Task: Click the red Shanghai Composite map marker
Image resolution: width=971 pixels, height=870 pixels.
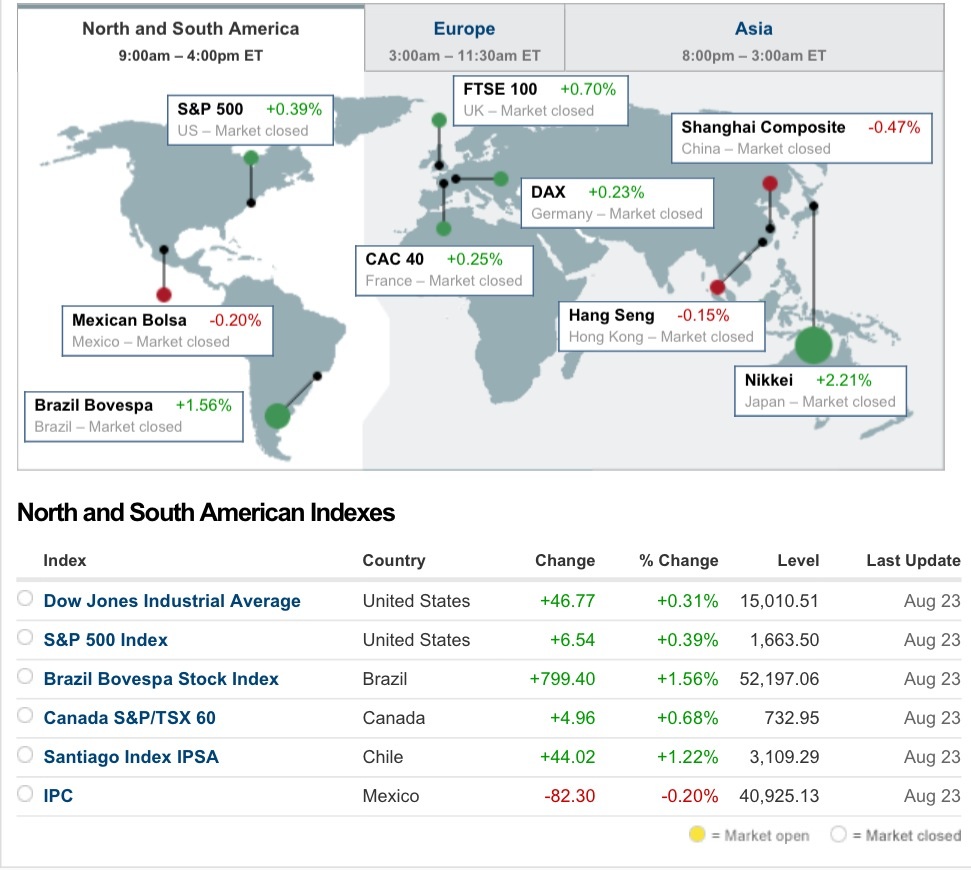Action: pyautogui.click(x=770, y=183)
